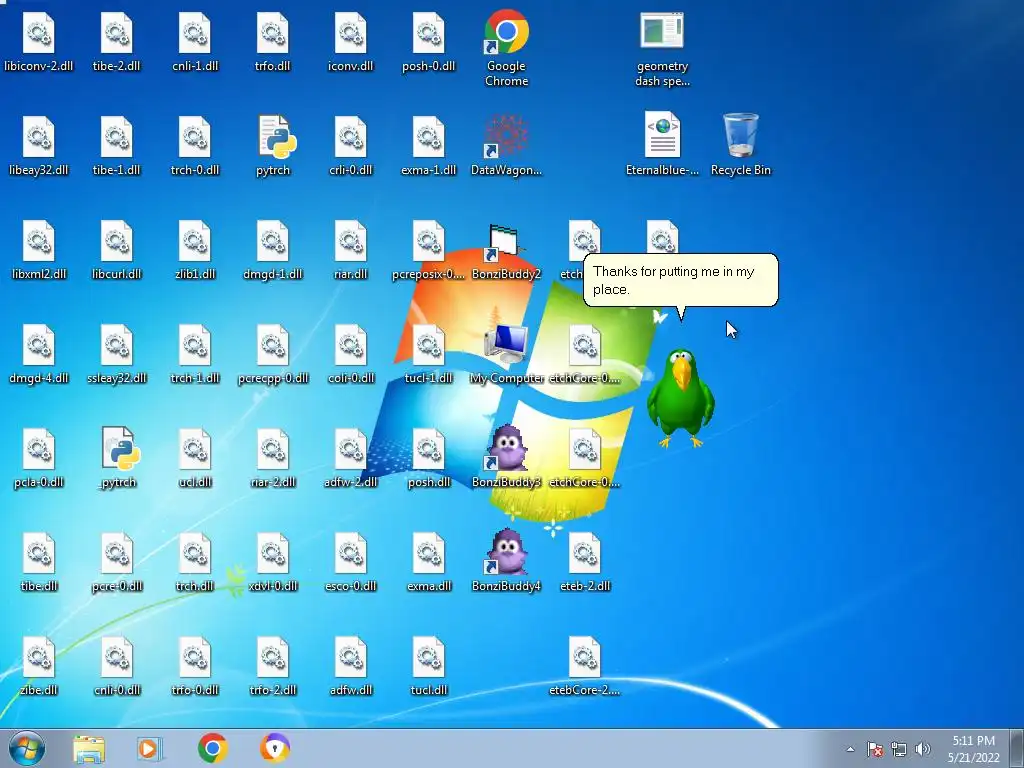Screen dimensions: 1024x768
Task: Click the 5:11 PM taskbar clock
Action: pyautogui.click(x=974, y=749)
